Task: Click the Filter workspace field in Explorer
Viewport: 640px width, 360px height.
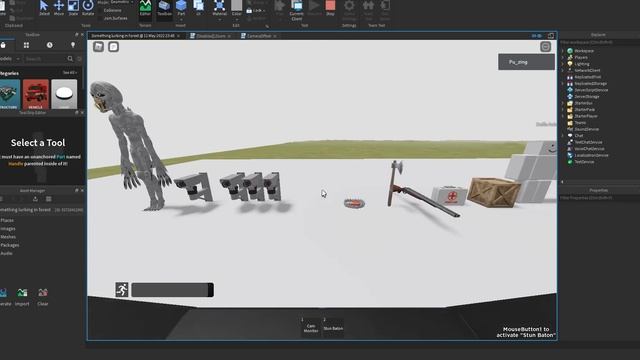Action: pos(598,42)
